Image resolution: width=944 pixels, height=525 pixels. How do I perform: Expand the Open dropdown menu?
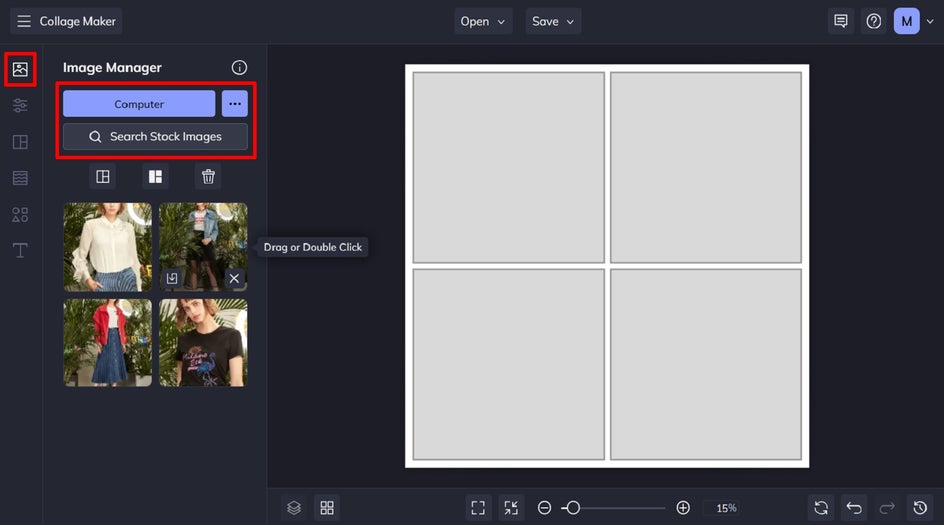pyautogui.click(x=484, y=21)
